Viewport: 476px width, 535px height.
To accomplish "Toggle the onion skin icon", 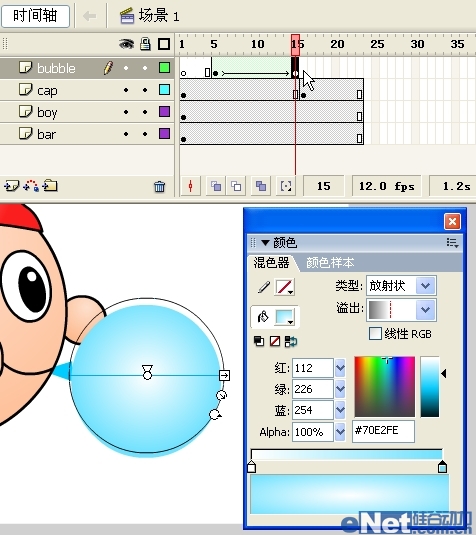I will pyautogui.click(x=216, y=186).
